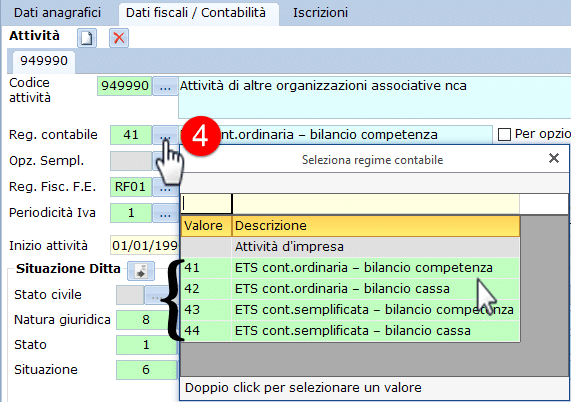Screen dimensions: 571x402
Task: Close the Seleziona regime contabile popup
Action: click(554, 158)
